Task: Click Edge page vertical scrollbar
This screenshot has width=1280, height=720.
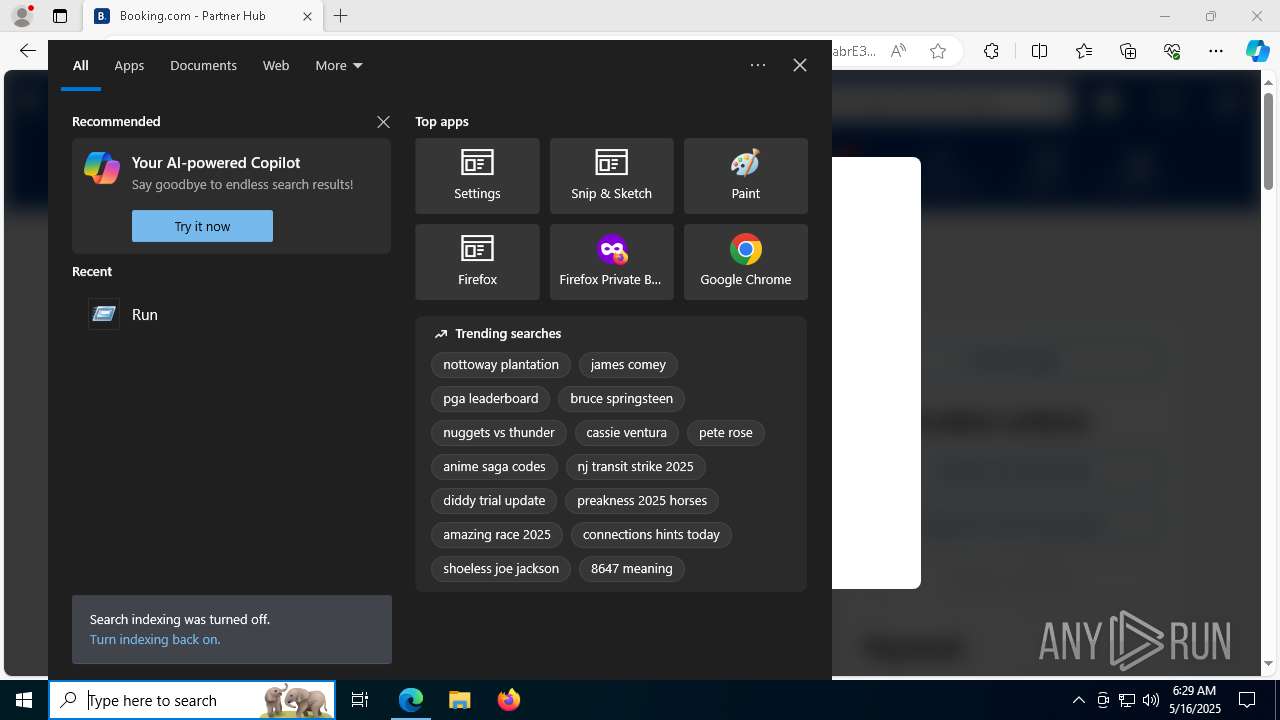Action: [1269, 140]
